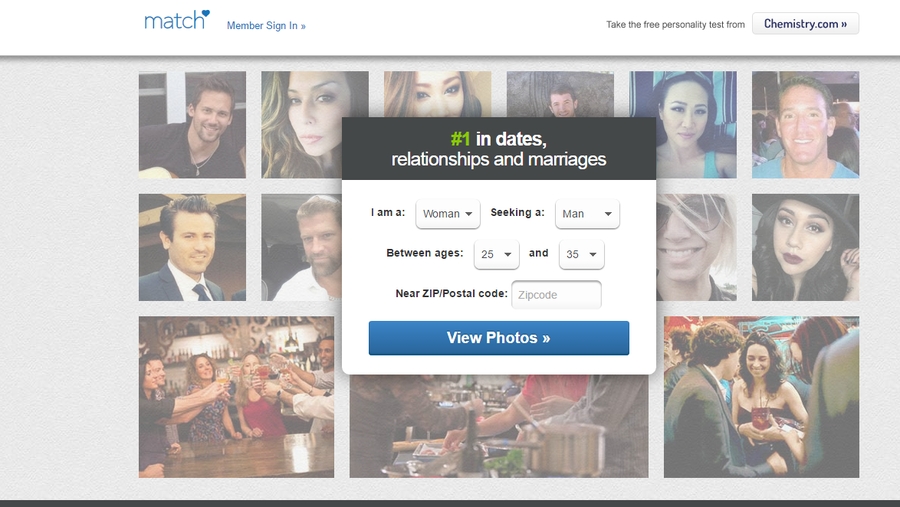The height and width of the screenshot is (507, 900).
Task: Click the match logo with heart
Action: [177, 20]
